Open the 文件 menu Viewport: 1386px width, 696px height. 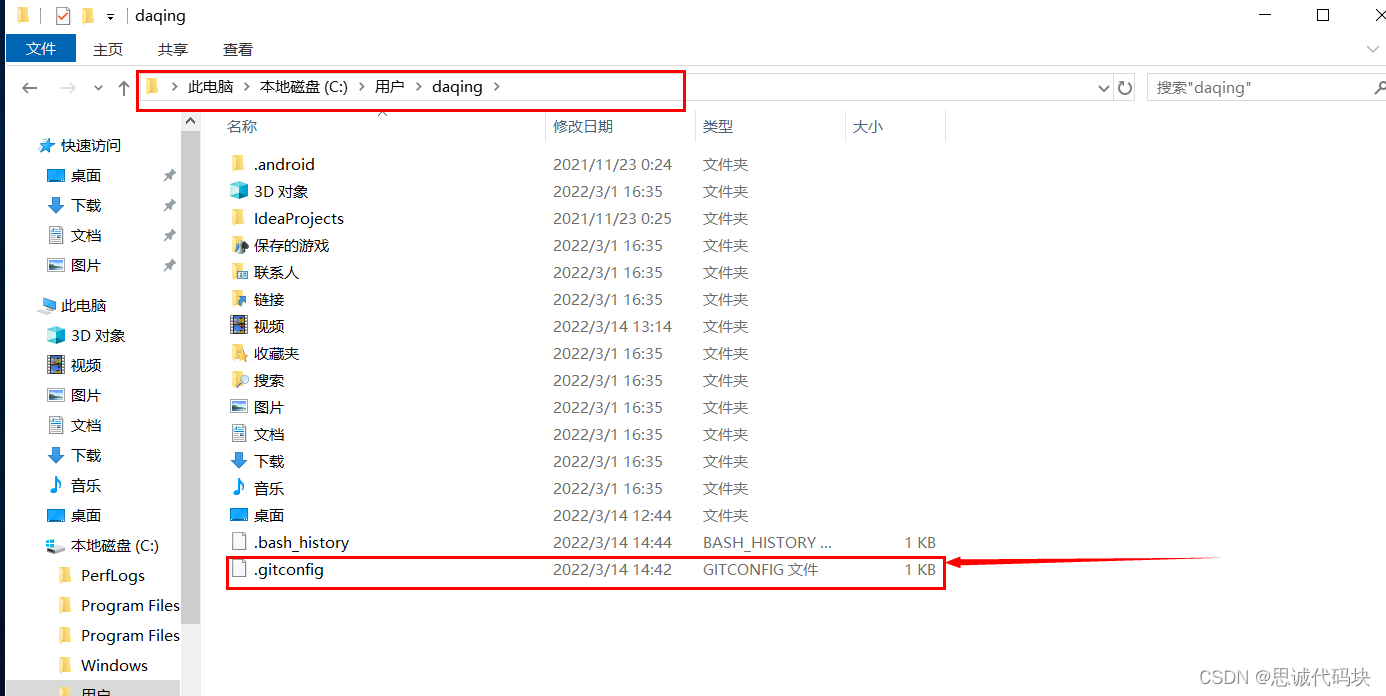(x=41, y=49)
